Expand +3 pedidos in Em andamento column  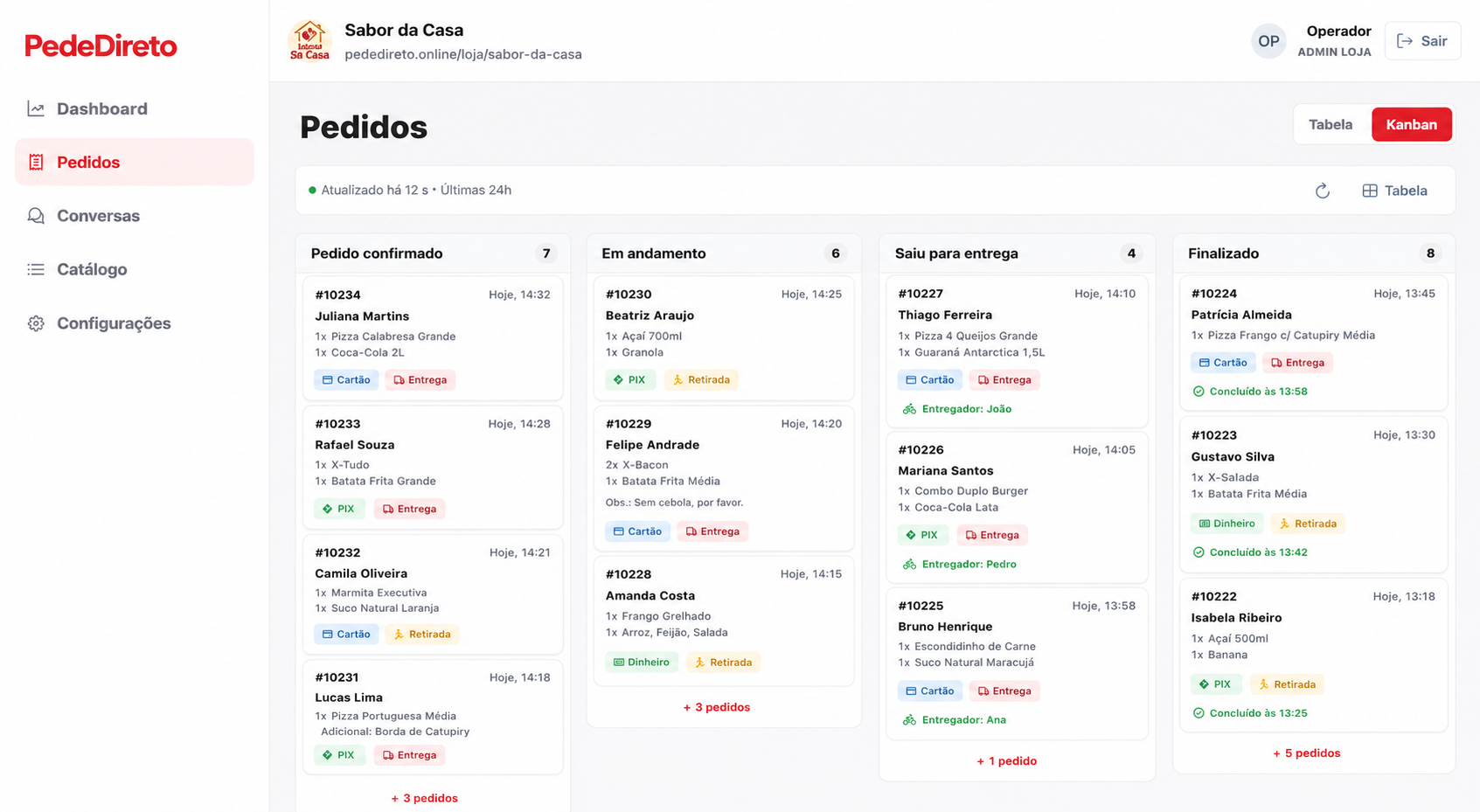point(716,707)
